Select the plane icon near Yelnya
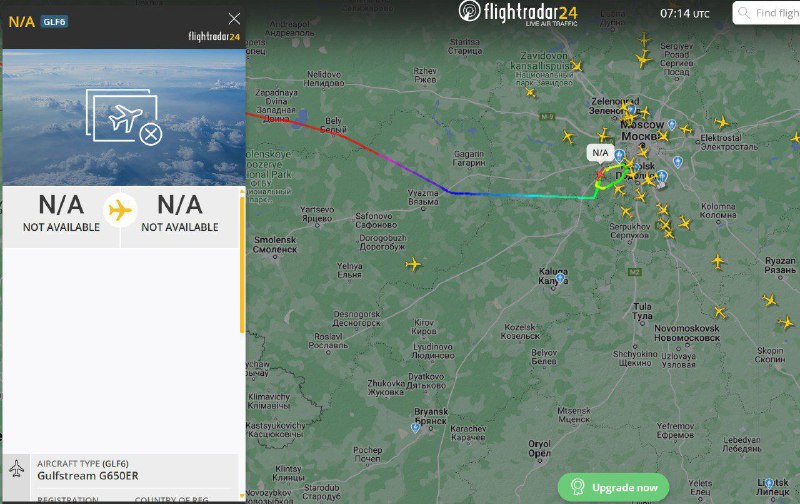The image size is (800, 504). point(413,264)
